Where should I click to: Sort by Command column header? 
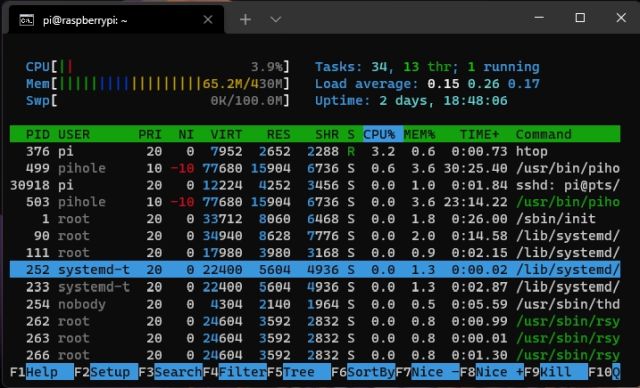pyautogui.click(x=544, y=134)
